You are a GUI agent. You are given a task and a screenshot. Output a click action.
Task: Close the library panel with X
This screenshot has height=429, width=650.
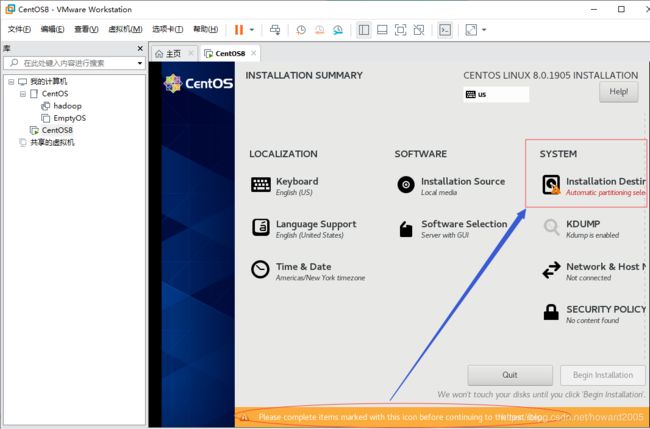pos(140,48)
